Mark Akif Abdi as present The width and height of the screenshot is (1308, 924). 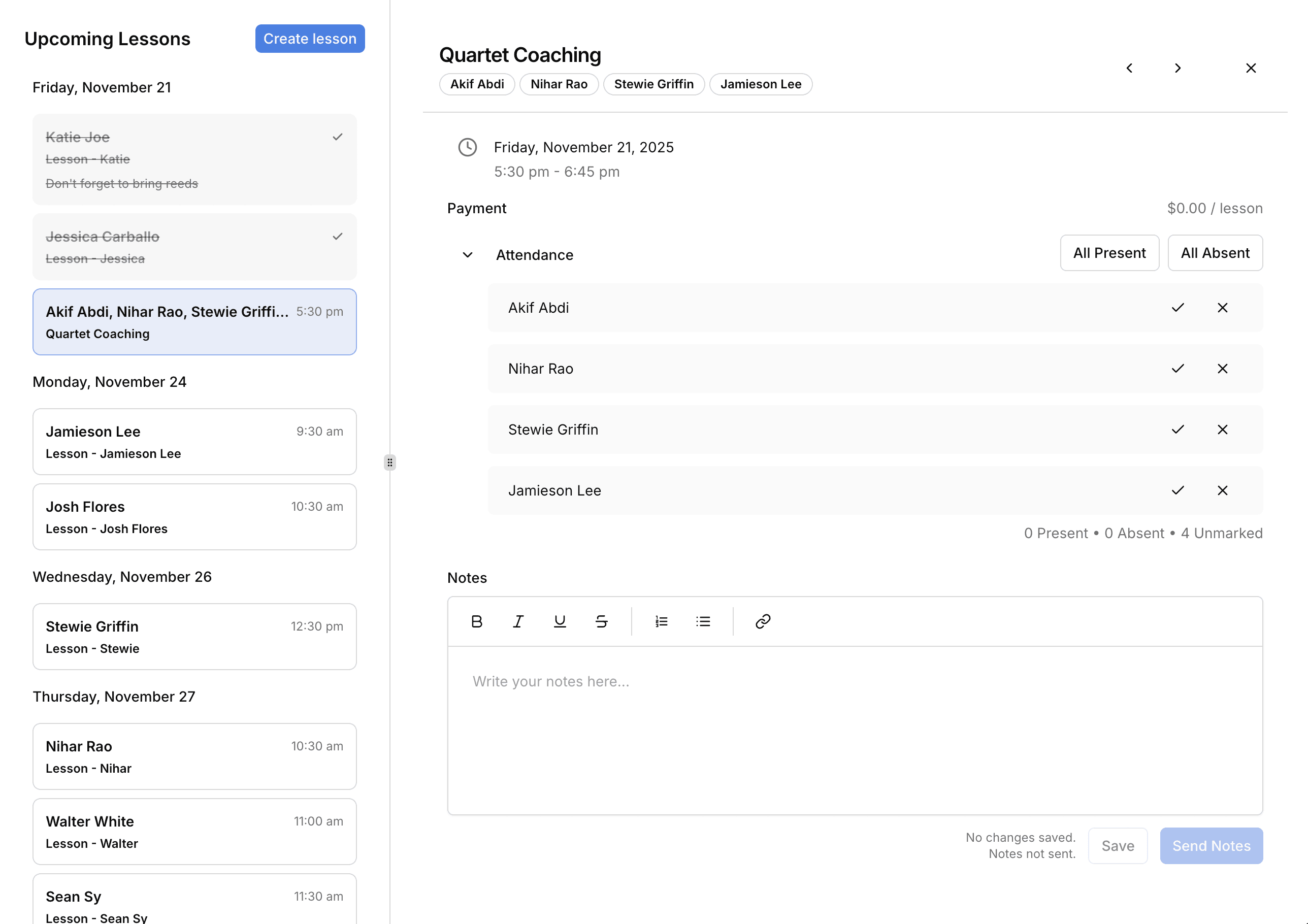[x=1178, y=308]
